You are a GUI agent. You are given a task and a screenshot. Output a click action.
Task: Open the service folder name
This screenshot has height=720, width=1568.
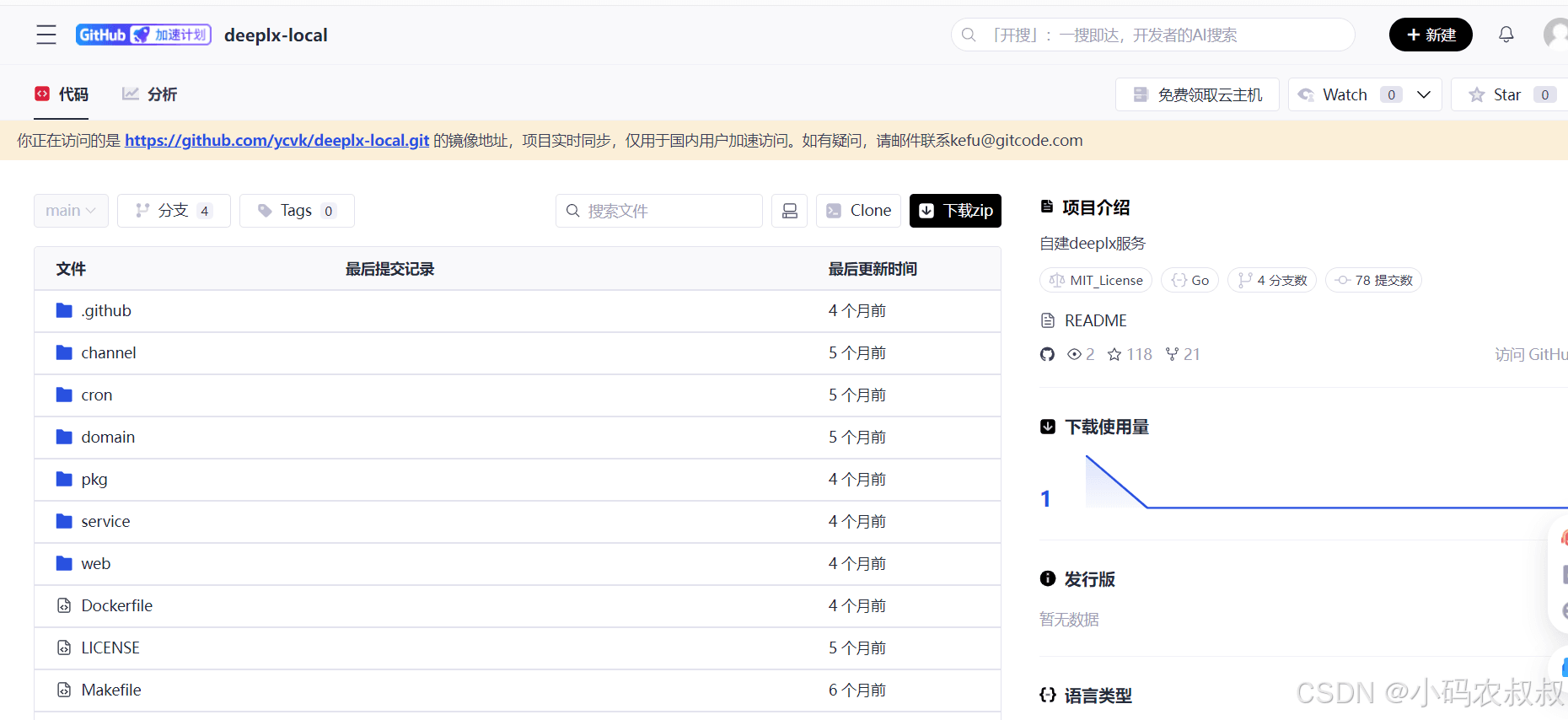(x=105, y=521)
